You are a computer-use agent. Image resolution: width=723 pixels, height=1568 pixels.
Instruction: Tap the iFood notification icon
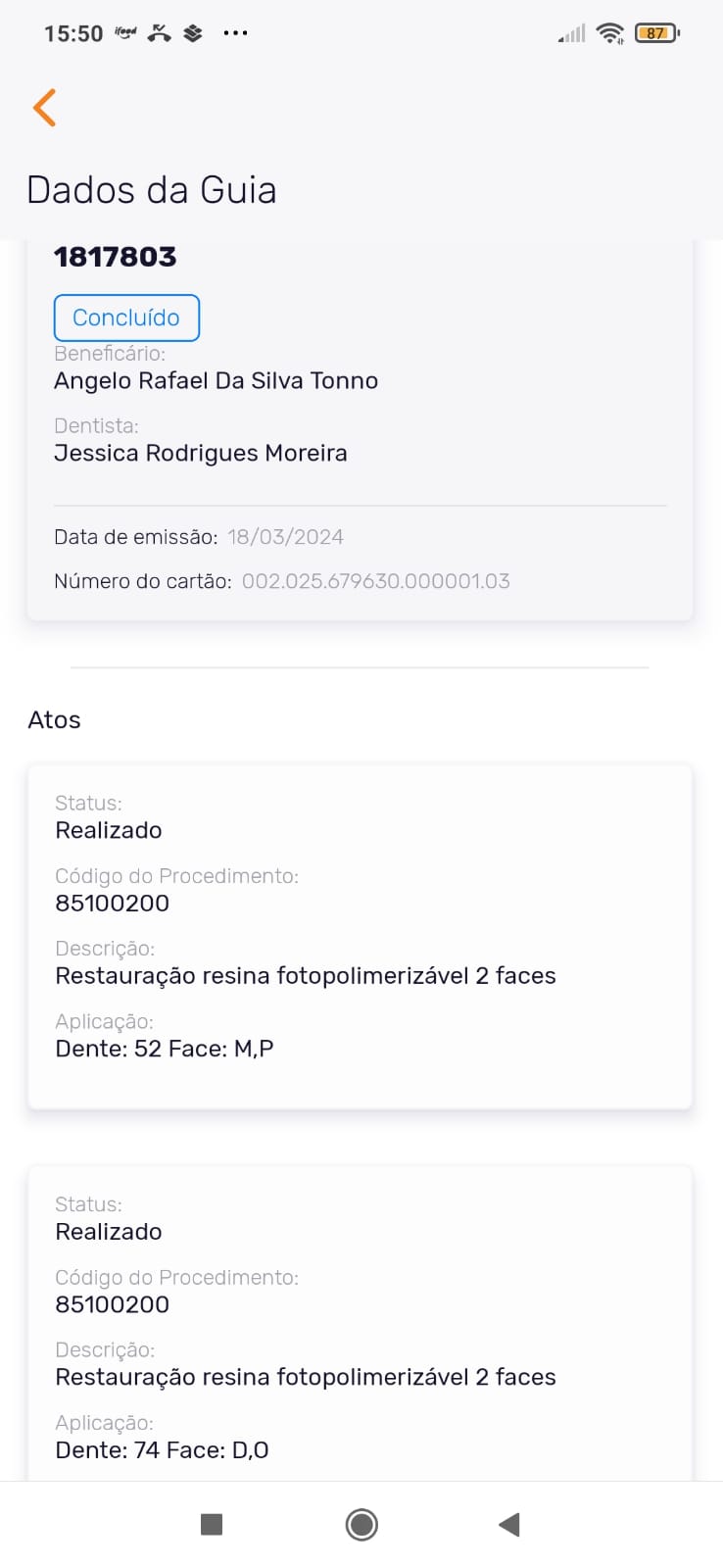click(x=125, y=32)
